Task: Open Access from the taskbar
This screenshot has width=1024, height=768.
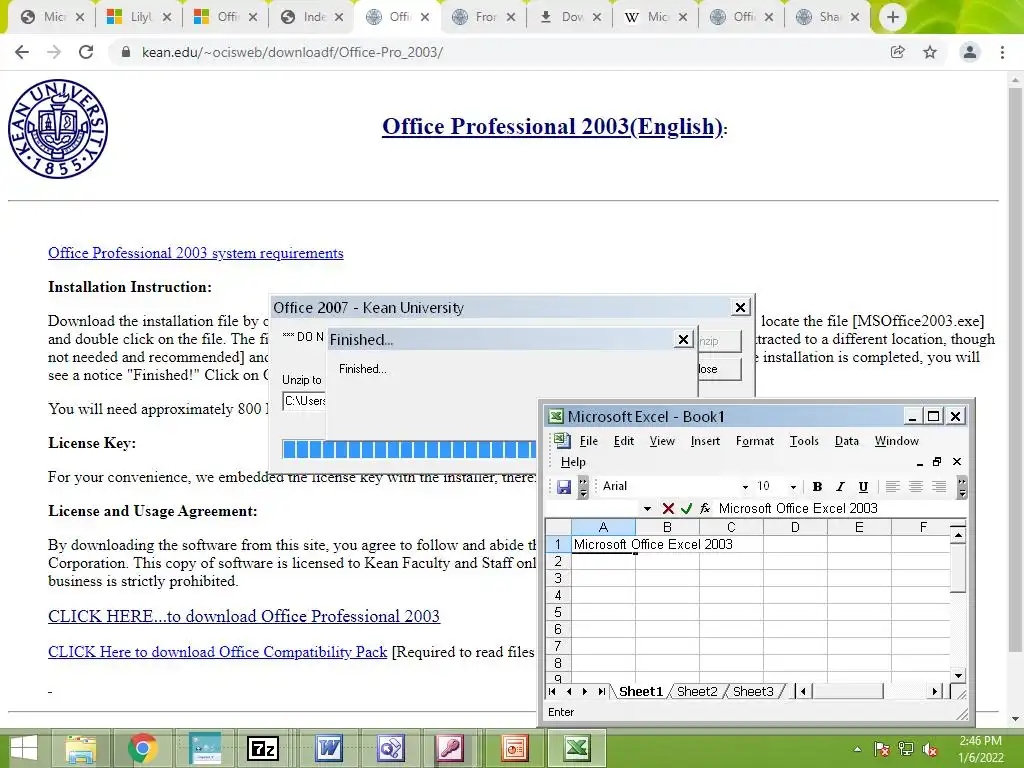Action: pos(451,748)
